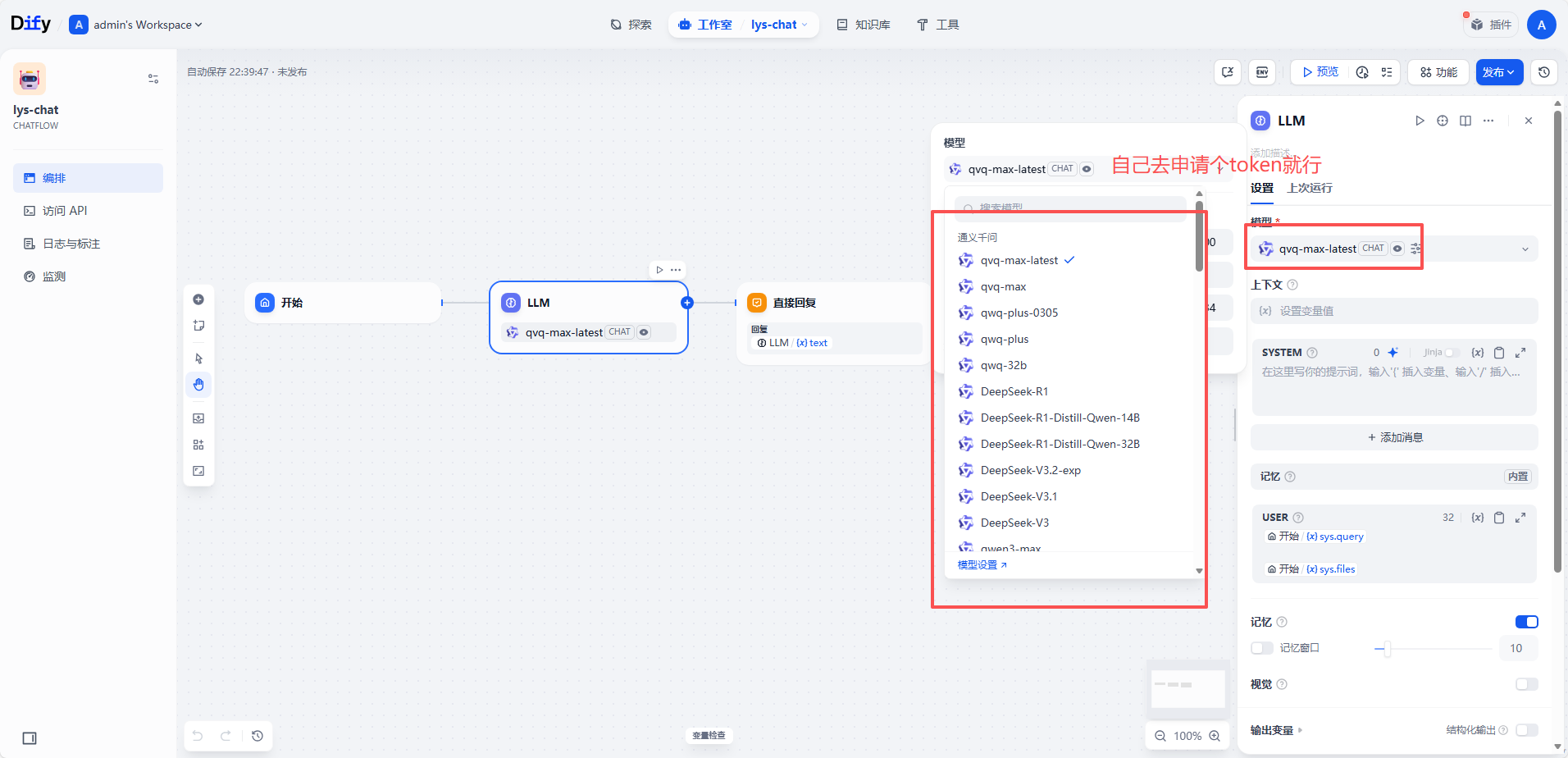Open the 知识库 Knowledge tab

tap(864, 25)
